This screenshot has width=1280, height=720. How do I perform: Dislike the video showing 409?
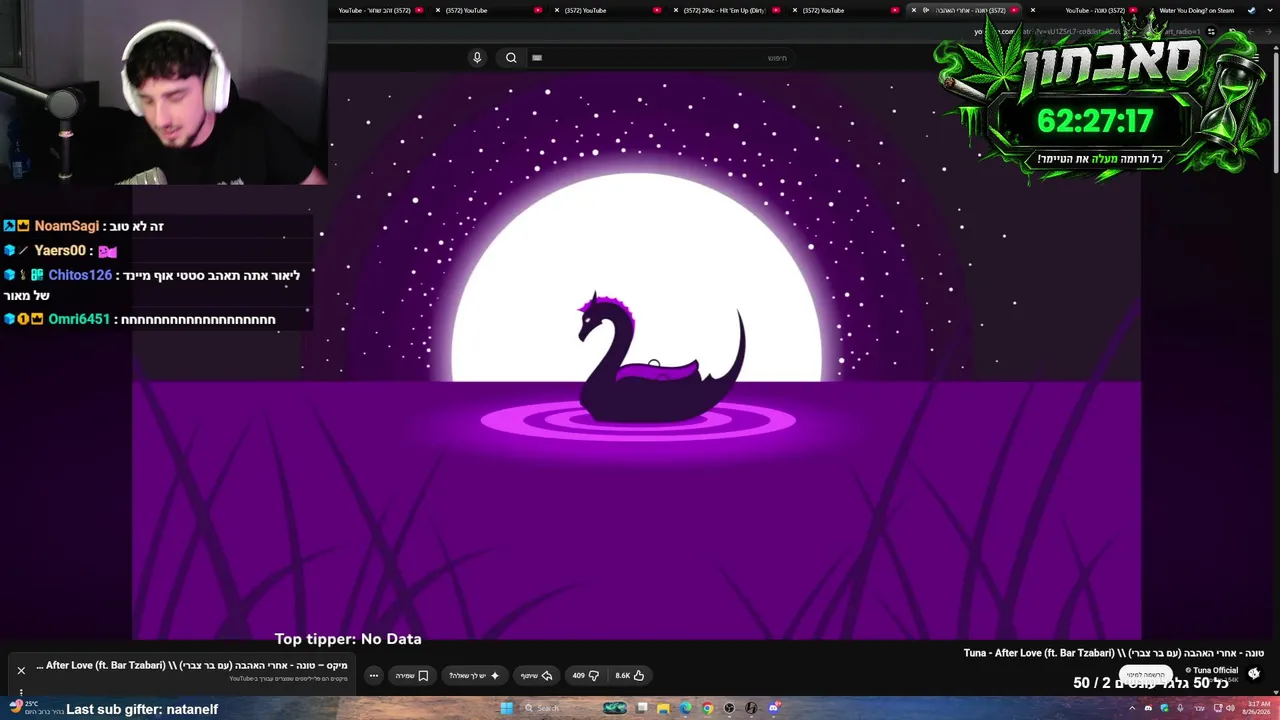pyautogui.click(x=585, y=675)
